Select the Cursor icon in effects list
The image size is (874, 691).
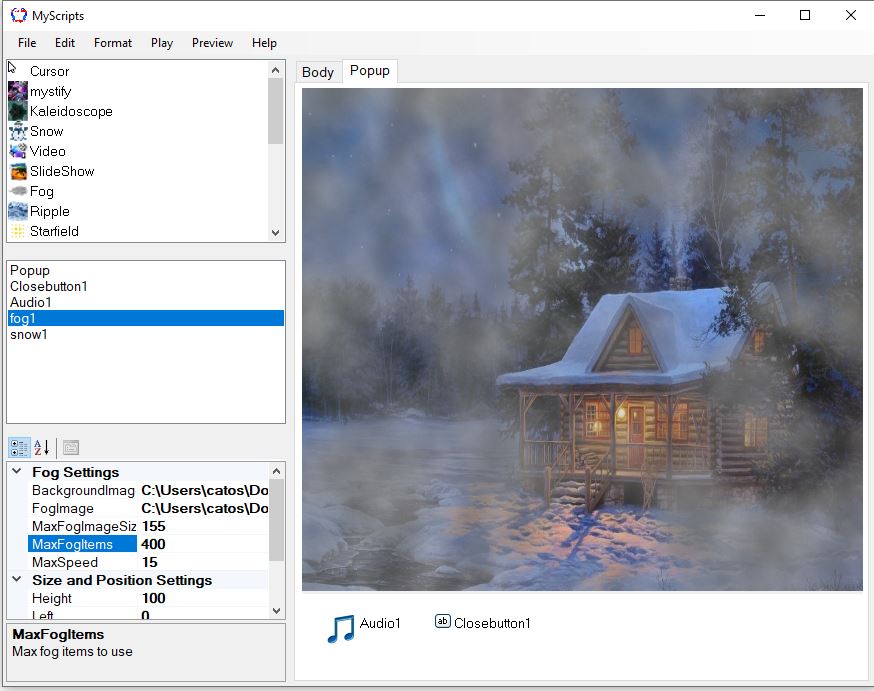(12, 69)
